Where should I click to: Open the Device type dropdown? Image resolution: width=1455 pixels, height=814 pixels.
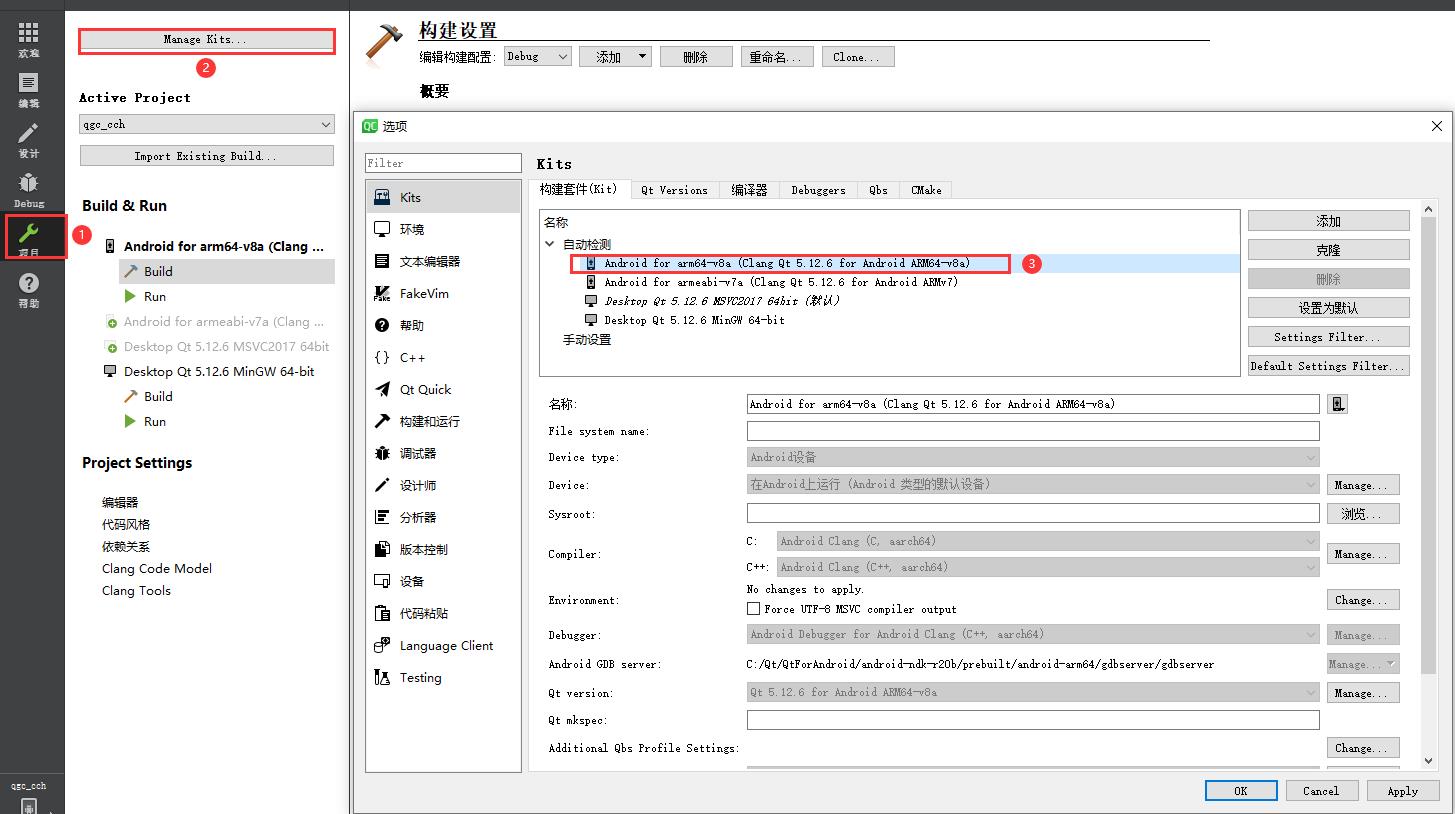[x=1033, y=457]
